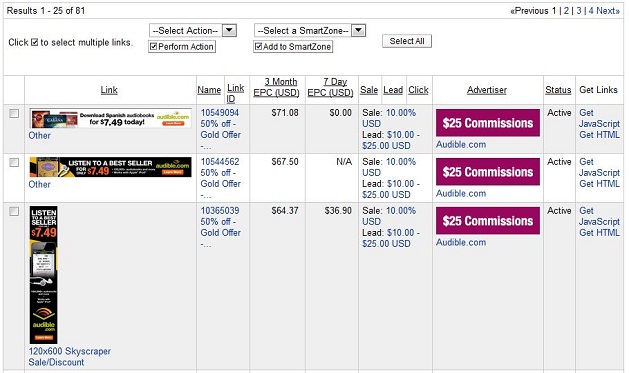The width and height of the screenshot is (629, 373).
Task: Click the 120x600 skyscraper Audible banner image
Action: coord(43,275)
